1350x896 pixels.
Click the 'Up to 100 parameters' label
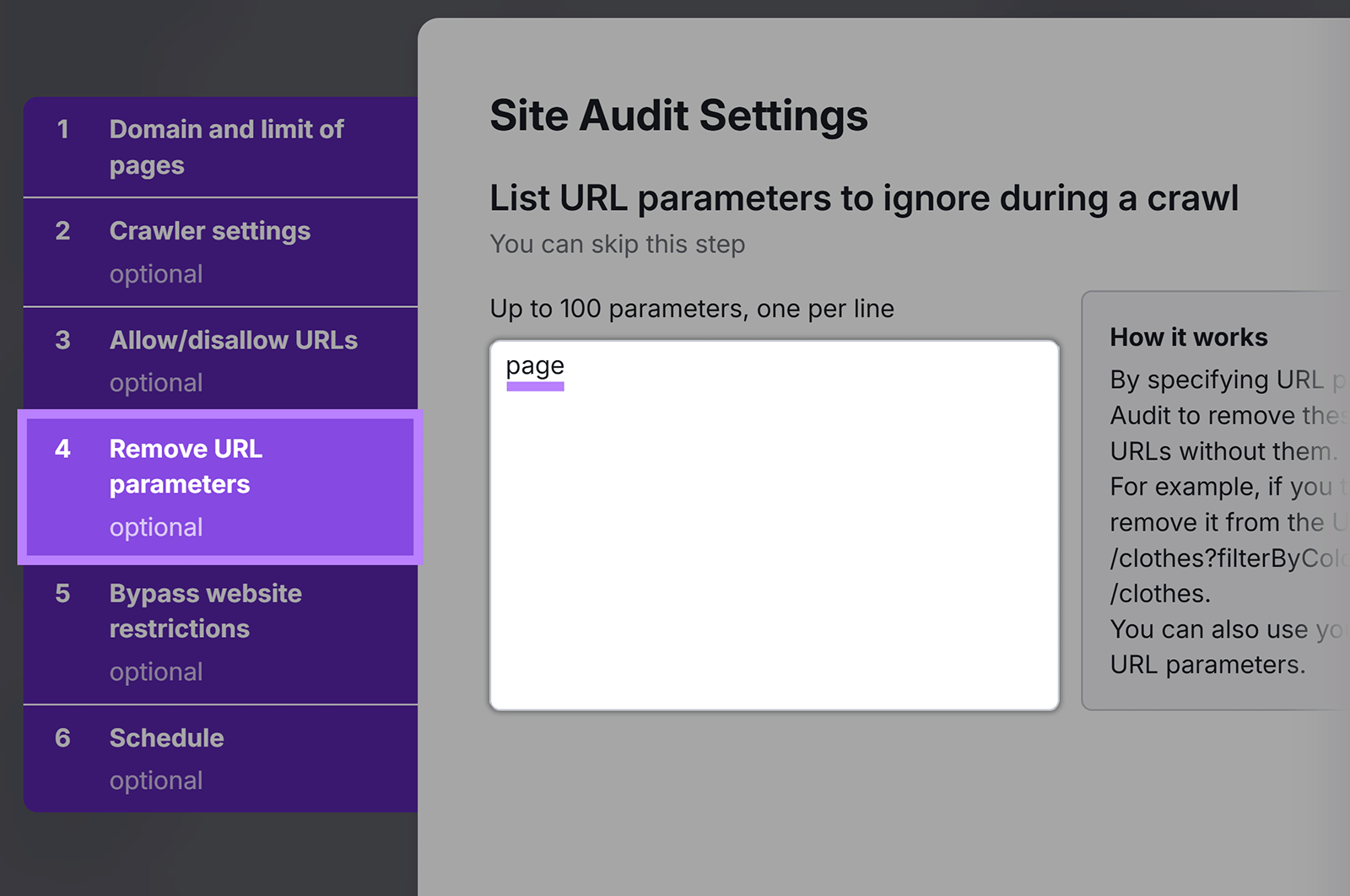pos(692,308)
